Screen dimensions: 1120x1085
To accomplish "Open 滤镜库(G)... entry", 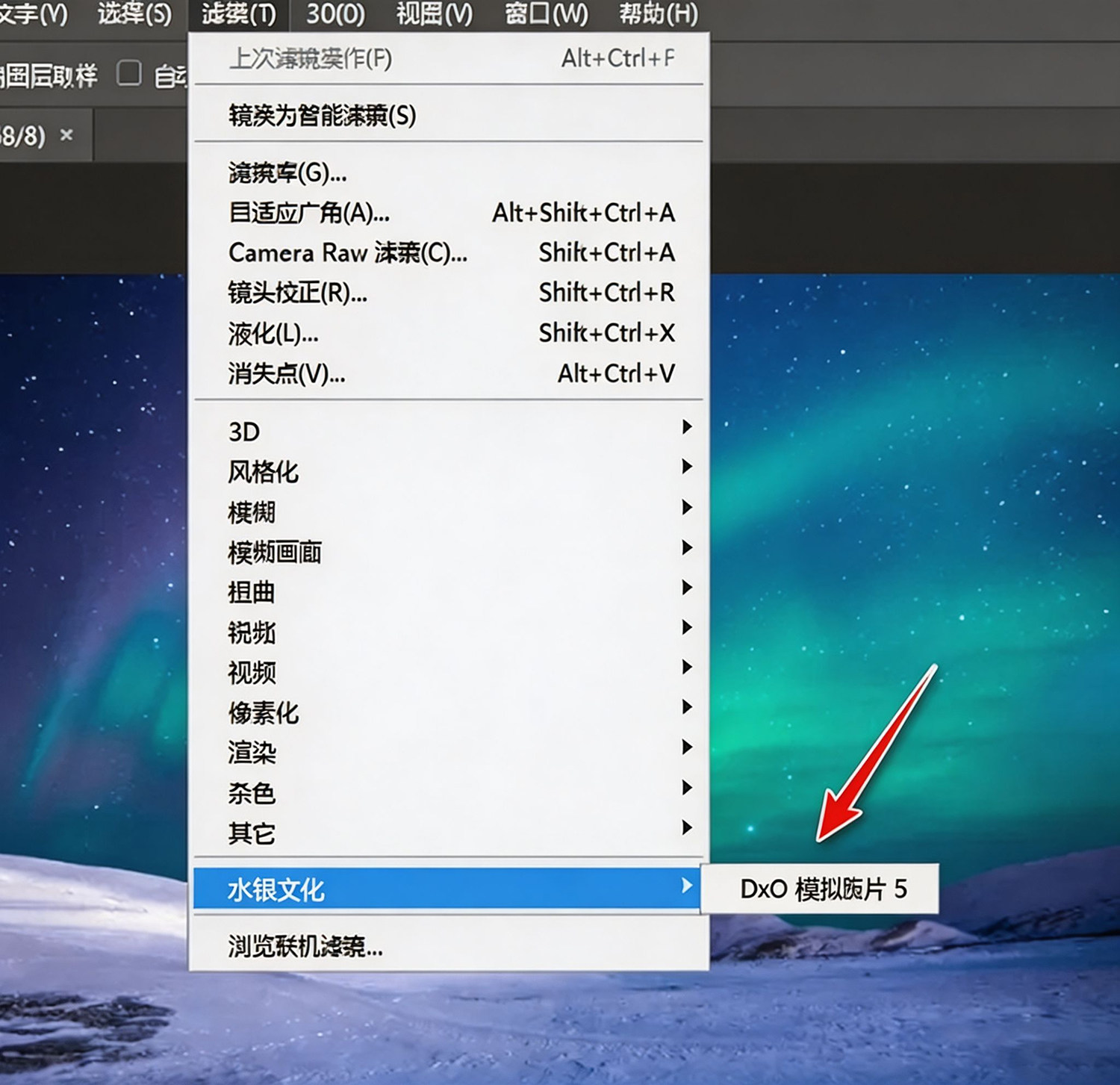I will (448, 173).
